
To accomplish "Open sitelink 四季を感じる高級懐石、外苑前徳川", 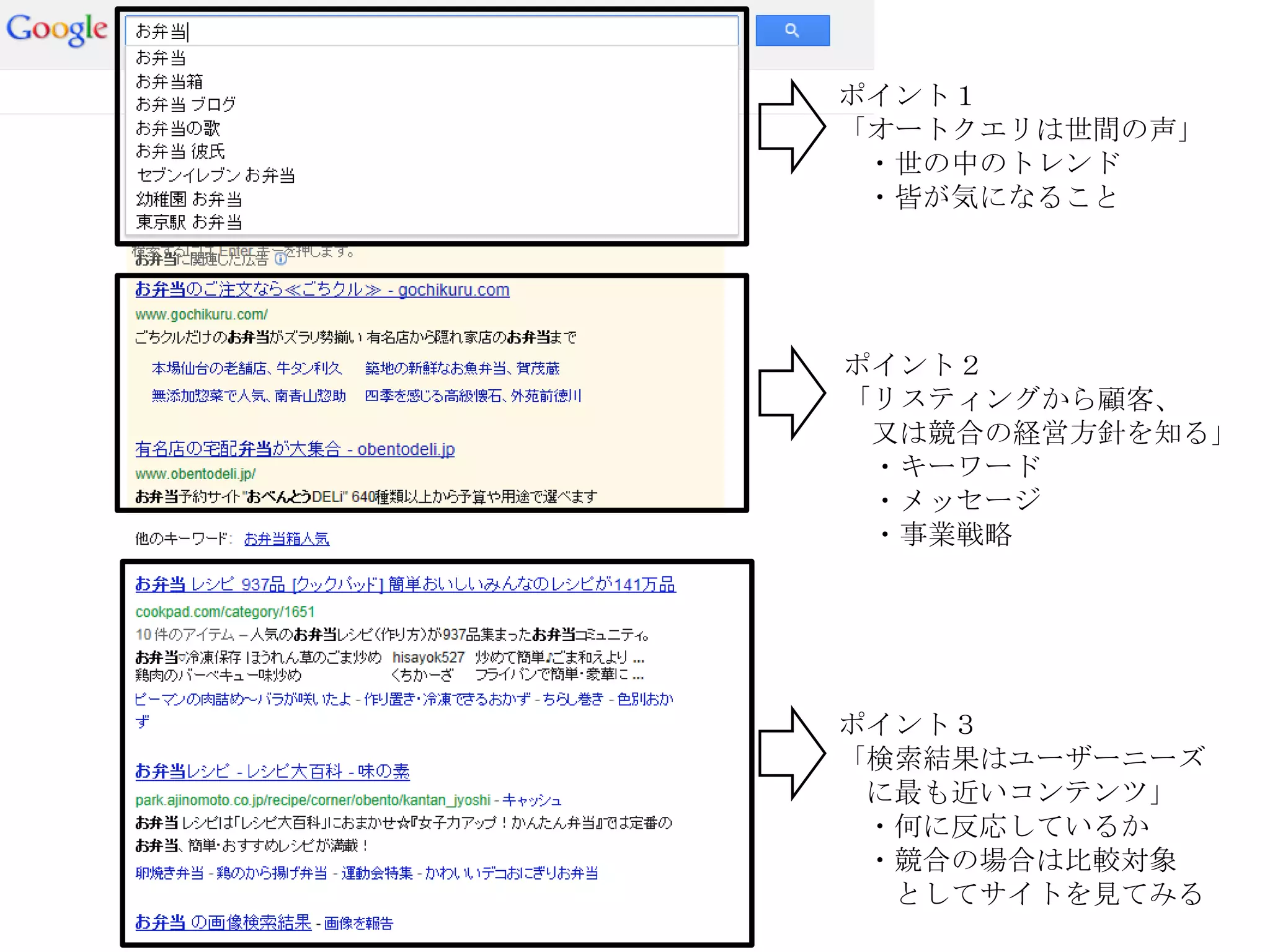I will [x=473, y=395].
